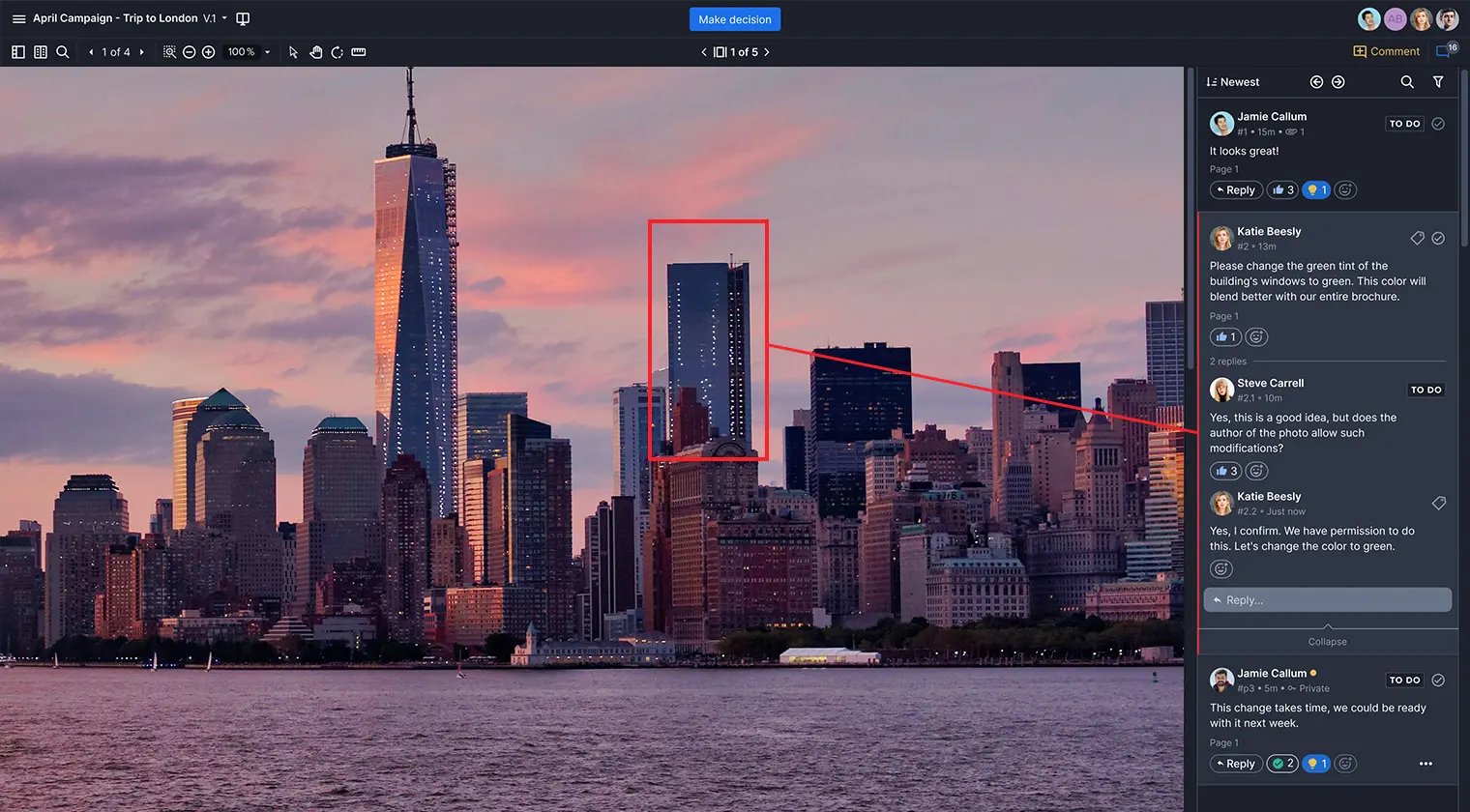
Task: Resolve Katie Beesly's comment #2
Action: point(1438,238)
